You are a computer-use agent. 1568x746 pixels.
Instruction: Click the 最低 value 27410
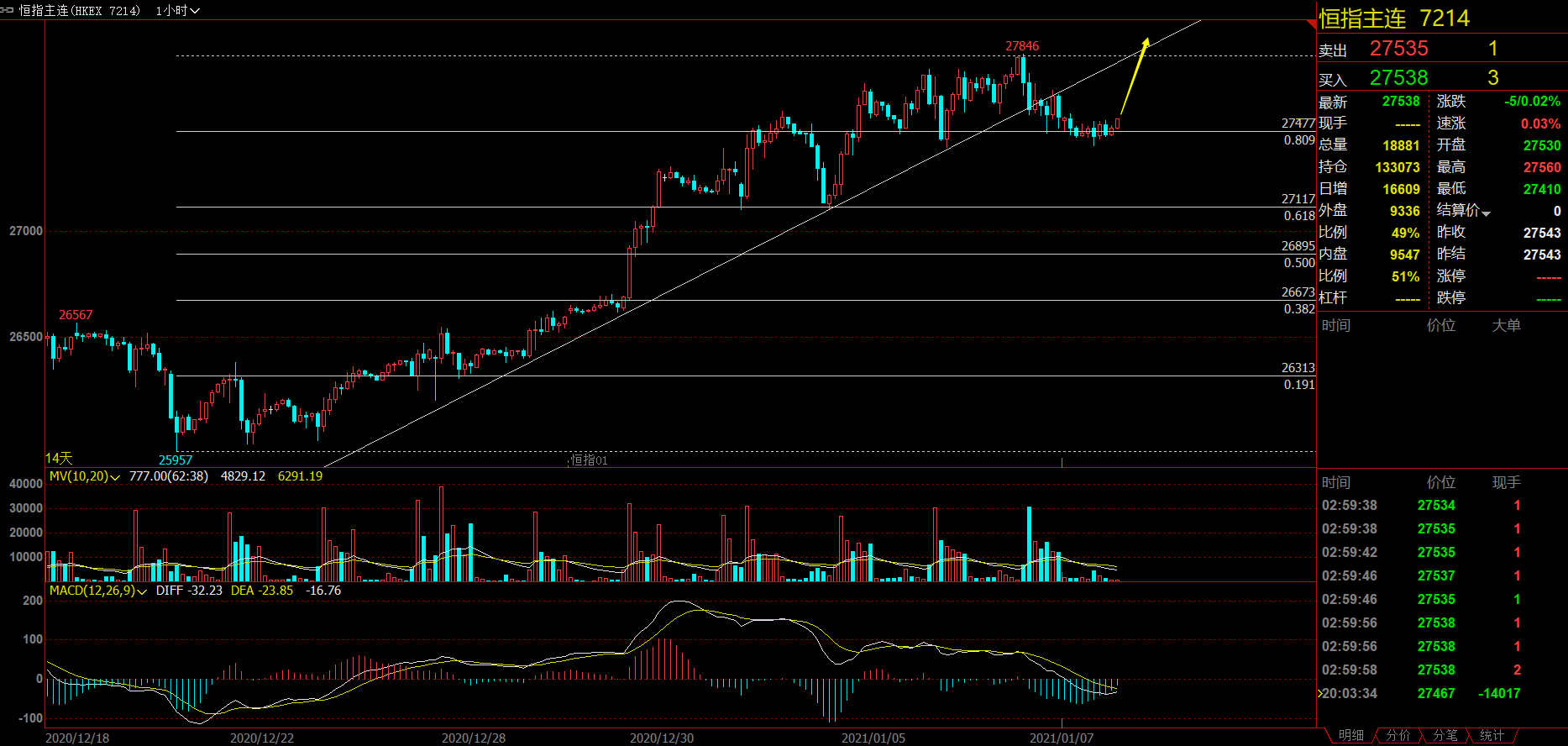pyautogui.click(x=1542, y=189)
